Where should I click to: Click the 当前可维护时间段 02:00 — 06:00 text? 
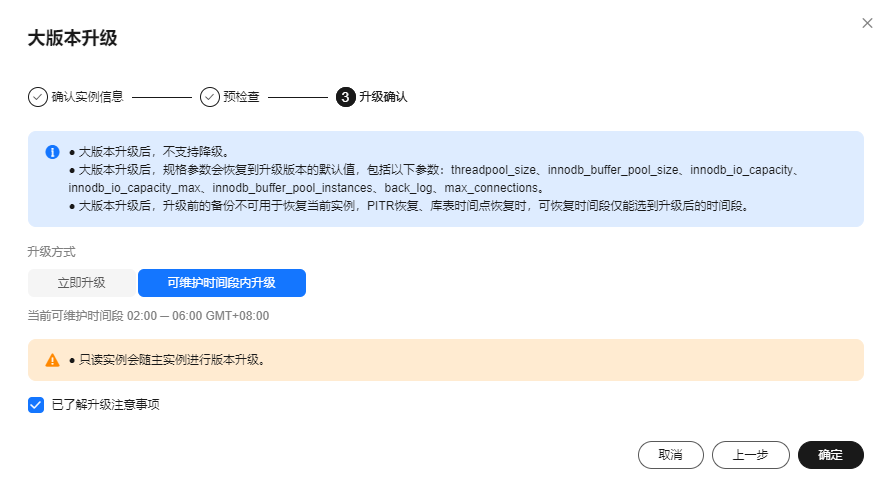pos(148,316)
